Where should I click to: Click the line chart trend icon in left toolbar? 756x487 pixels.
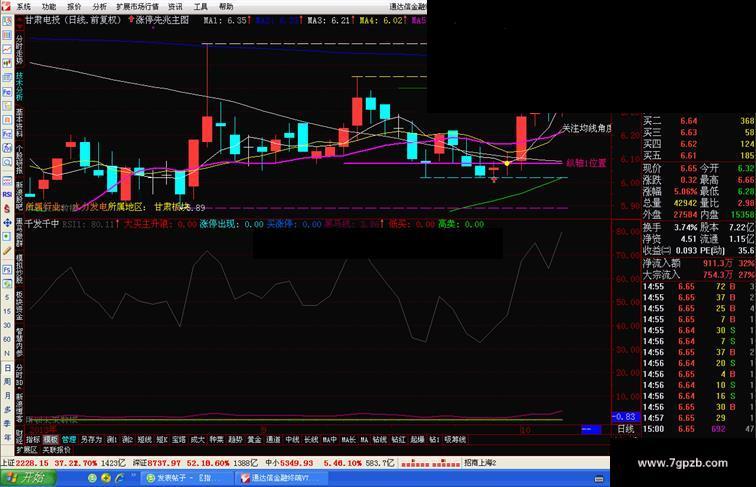[7, 49]
